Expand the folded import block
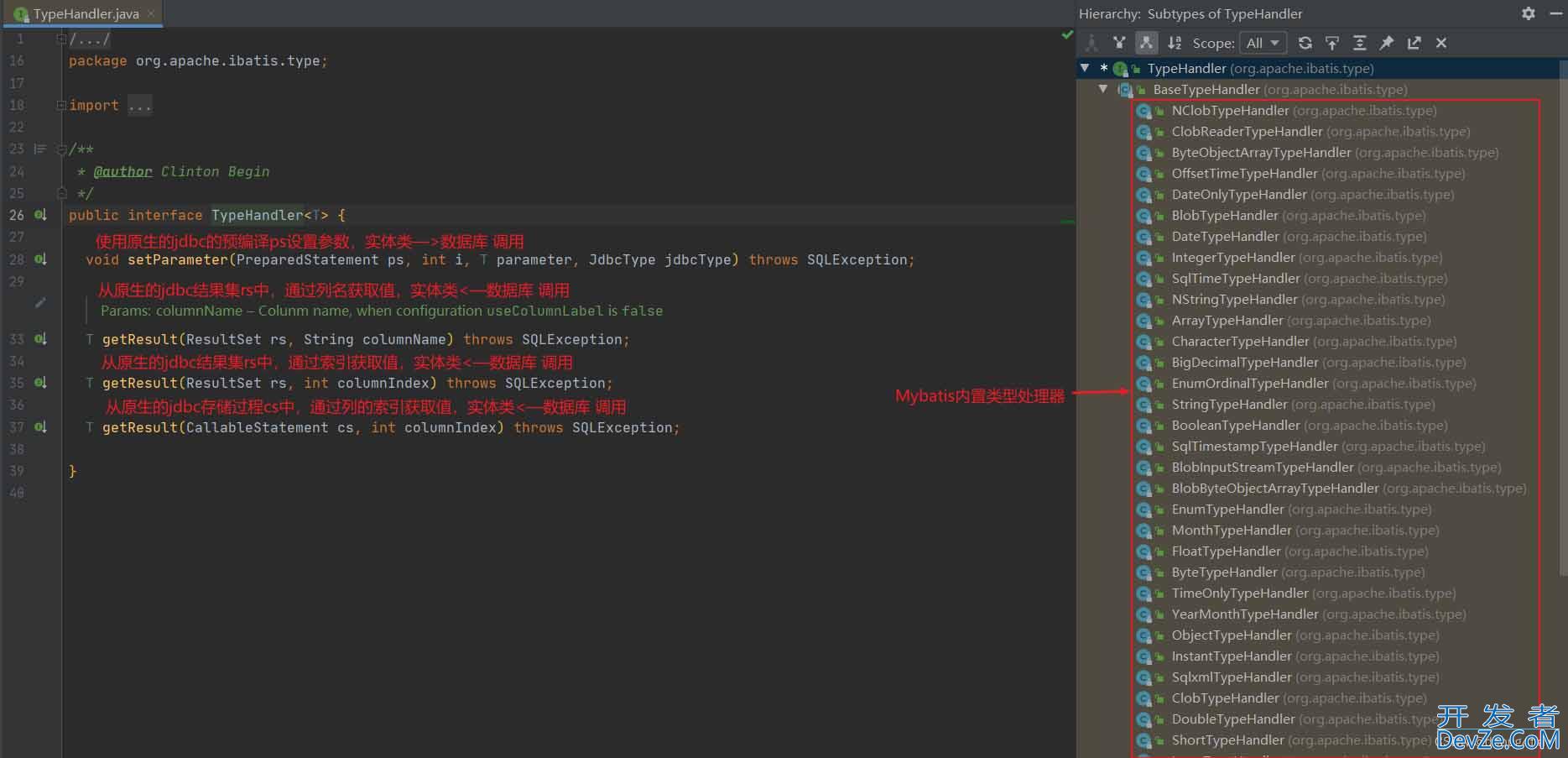This screenshot has width=1568, height=758. coord(60,105)
